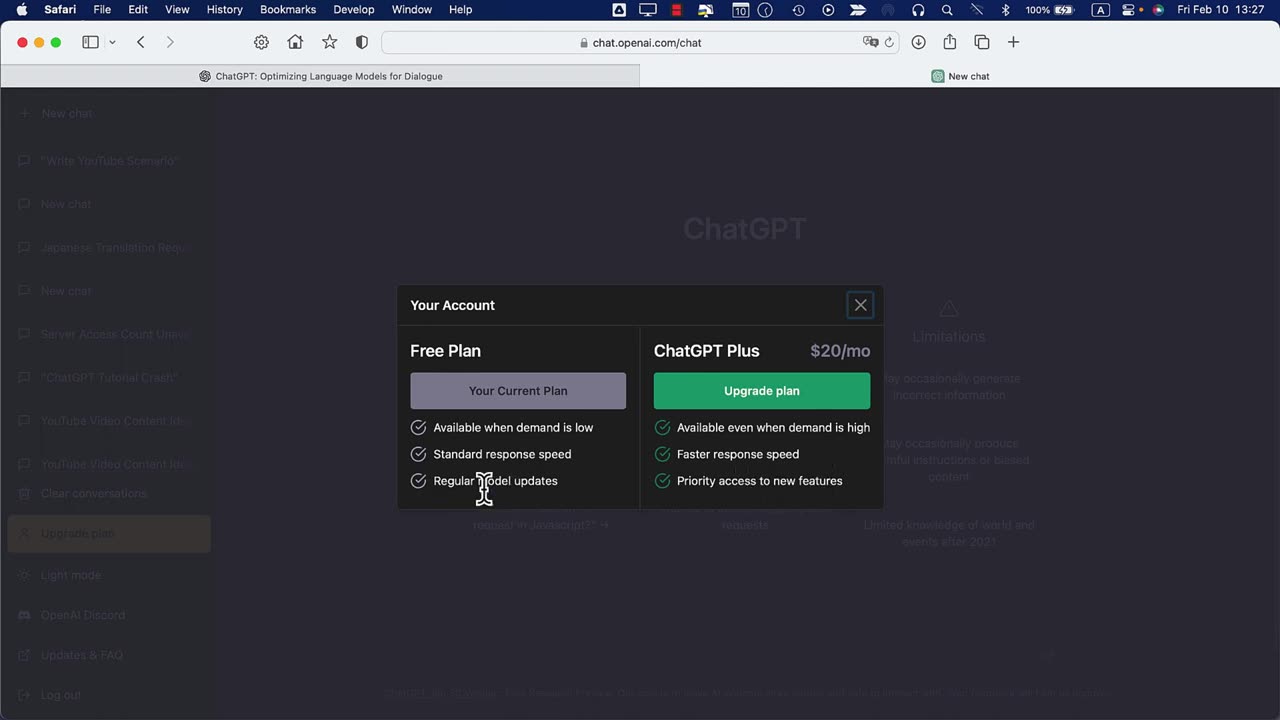Click the dimmed Server Access Count conversation

click(x=109, y=334)
